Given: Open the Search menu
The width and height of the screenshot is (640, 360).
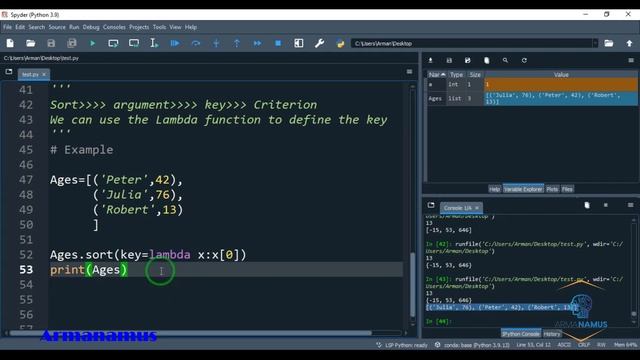Looking at the screenshot, I should pos(36,27).
